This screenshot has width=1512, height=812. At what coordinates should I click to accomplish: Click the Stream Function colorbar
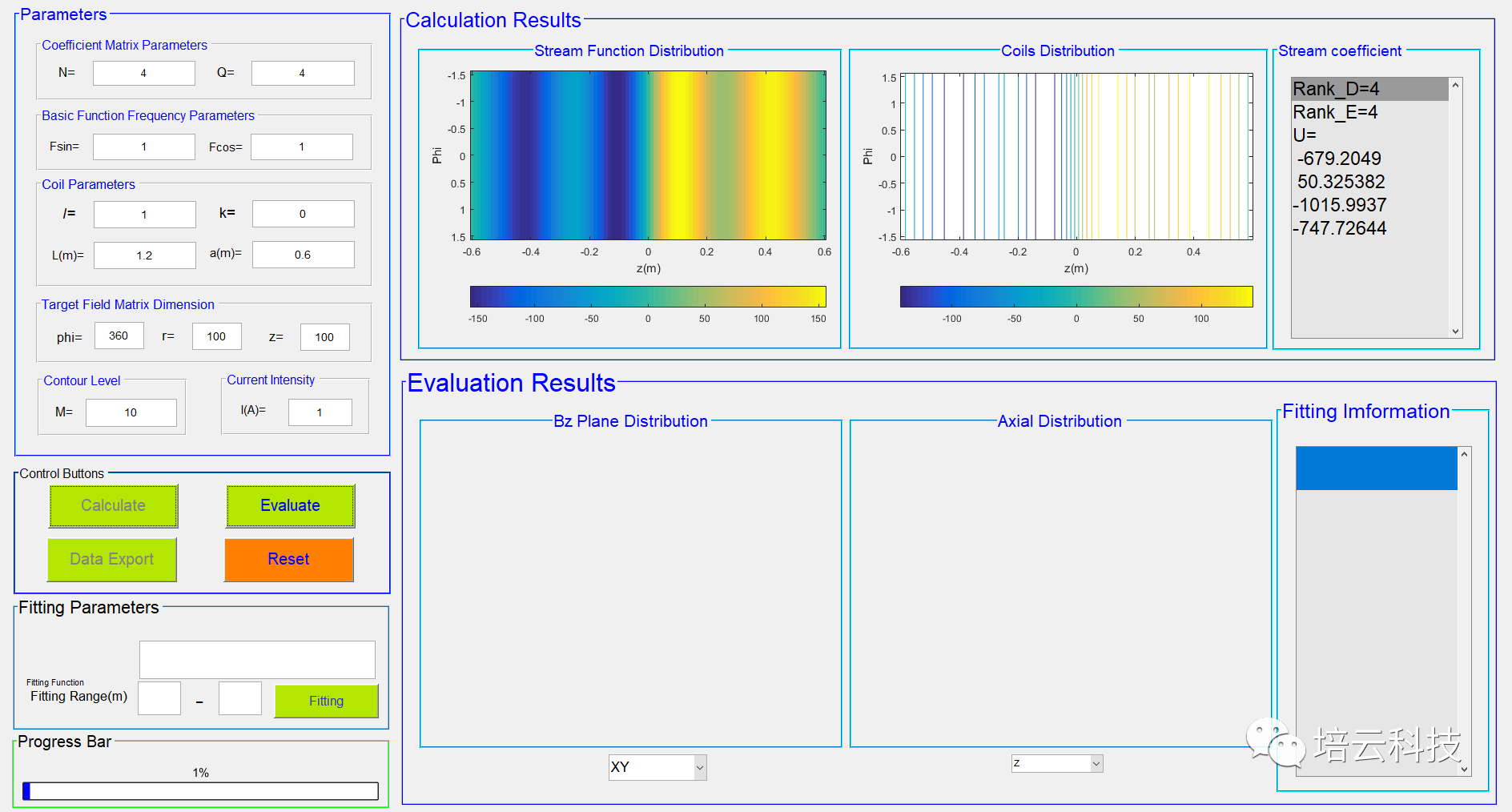click(647, 297)
